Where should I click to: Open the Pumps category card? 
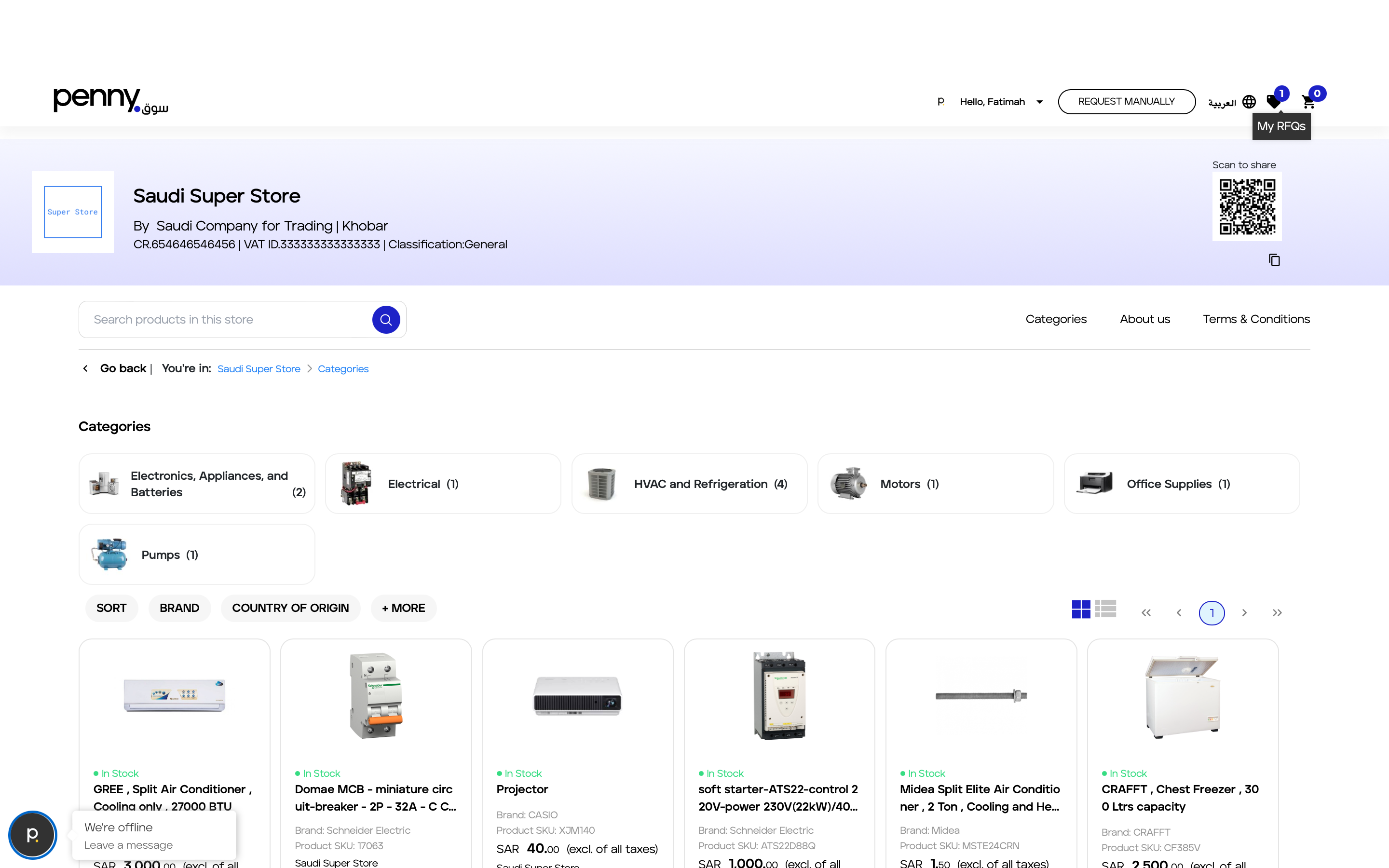click(x=197, y=555)
